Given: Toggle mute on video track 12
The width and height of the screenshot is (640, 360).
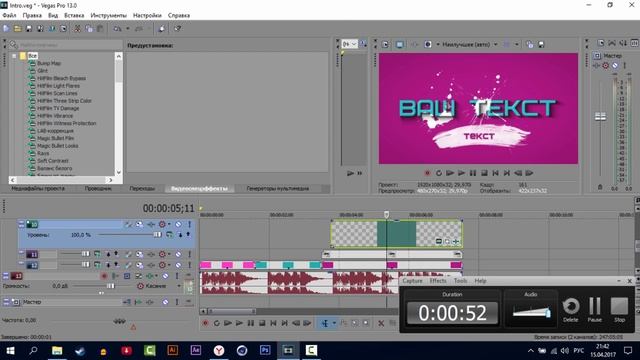Looking at the screenshot, I should [178, 265].
